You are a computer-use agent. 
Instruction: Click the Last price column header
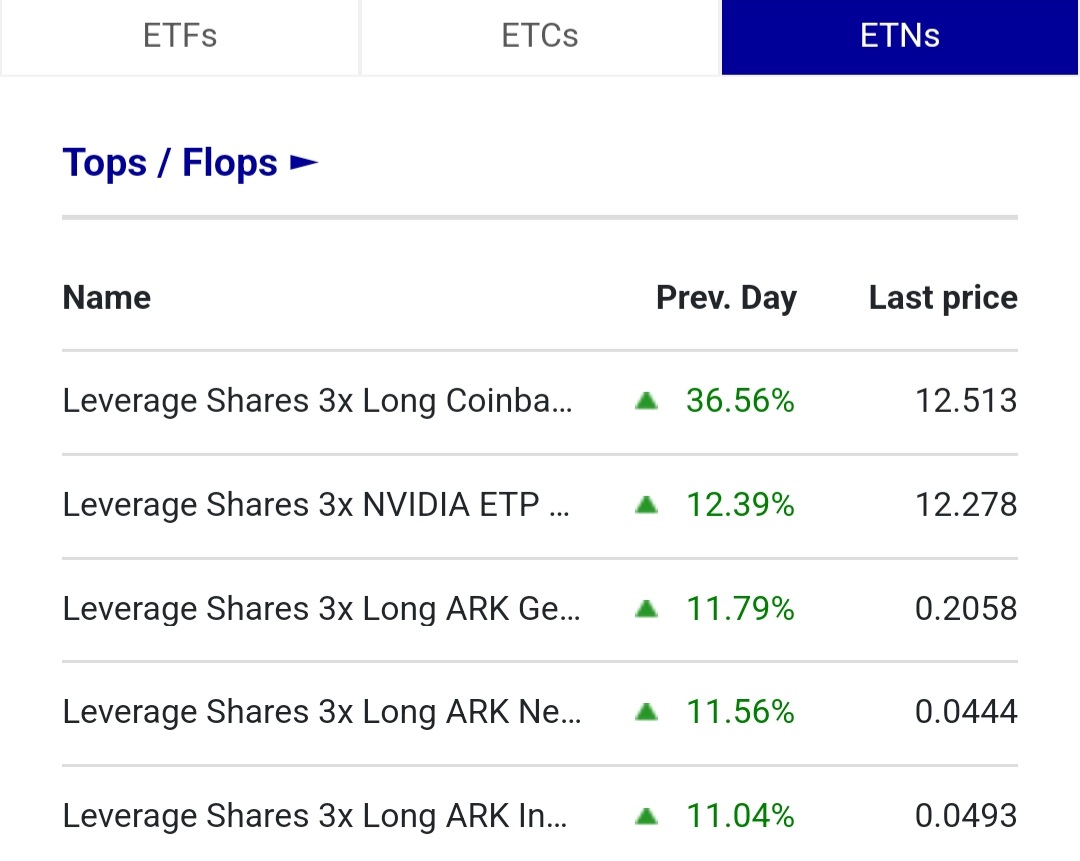pos(943,298)
